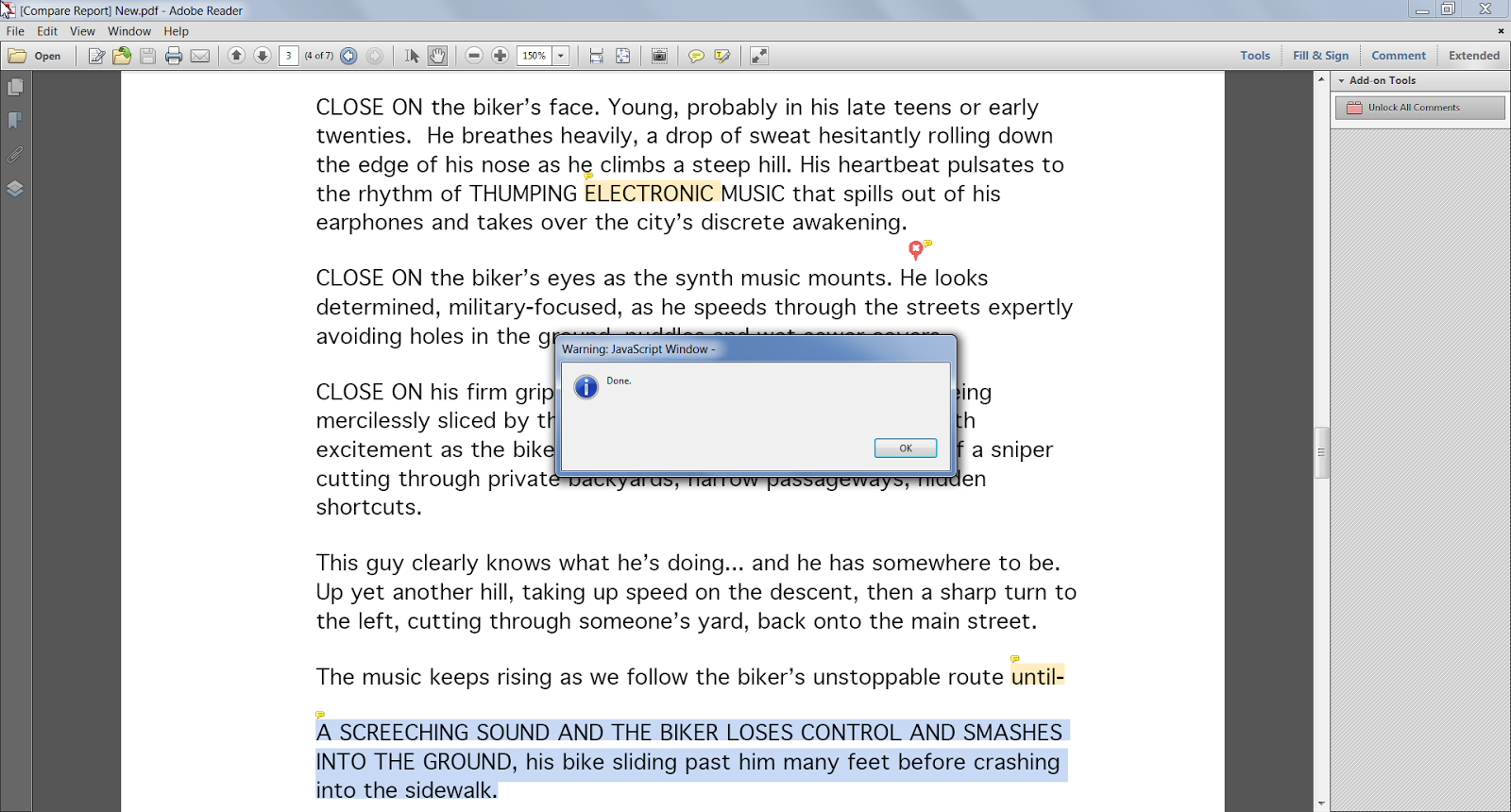Click the zoom in plus icon
Viewport: 1511px width, 812px height.
(501, 56)
